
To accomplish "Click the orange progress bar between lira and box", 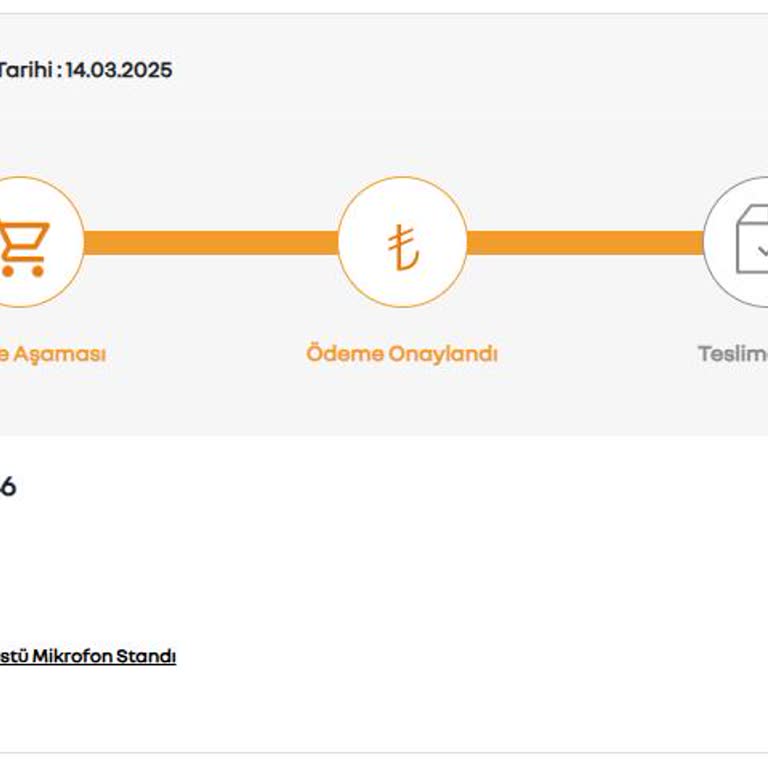I will tap(585, 242).
